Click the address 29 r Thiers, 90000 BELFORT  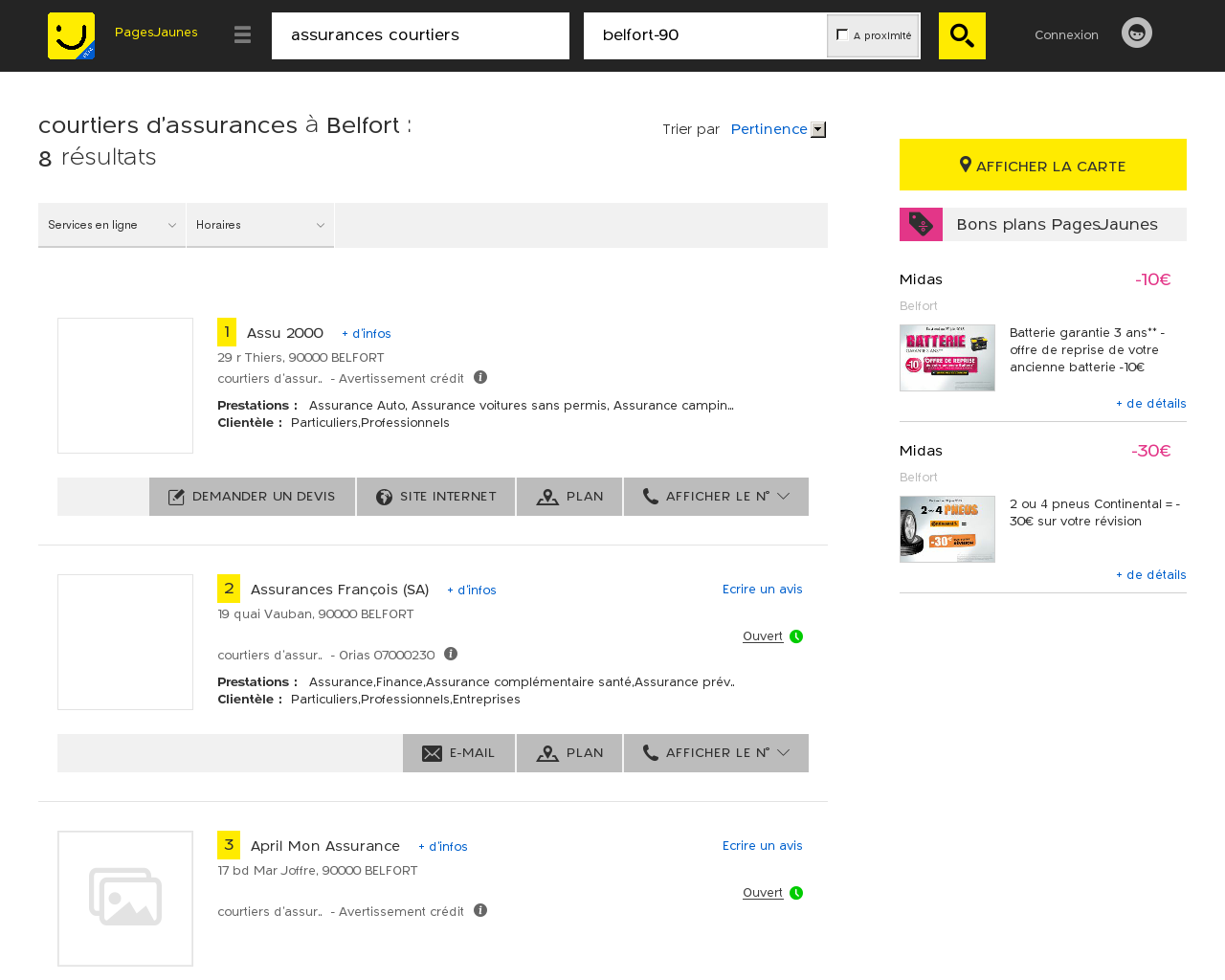point(301,358)
